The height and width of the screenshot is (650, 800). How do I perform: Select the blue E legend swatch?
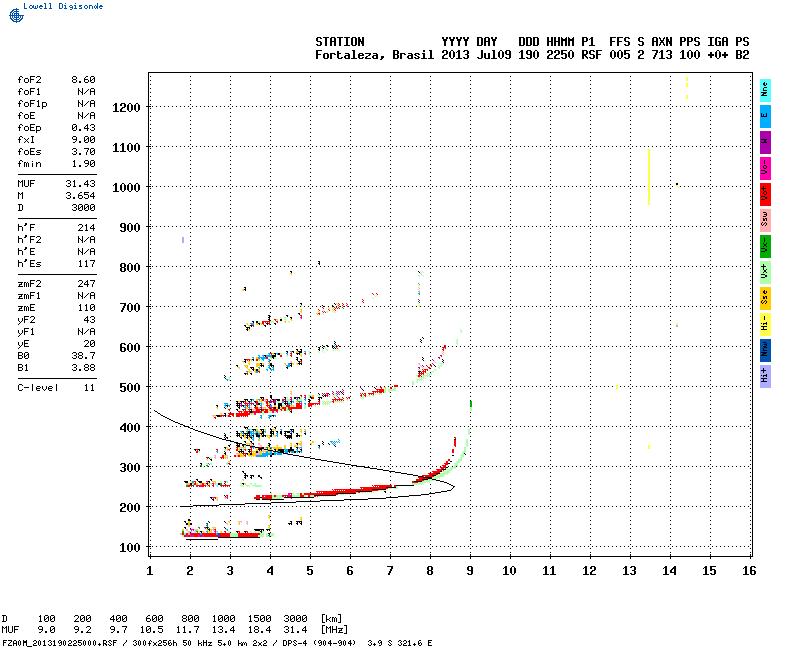[765, 116]
